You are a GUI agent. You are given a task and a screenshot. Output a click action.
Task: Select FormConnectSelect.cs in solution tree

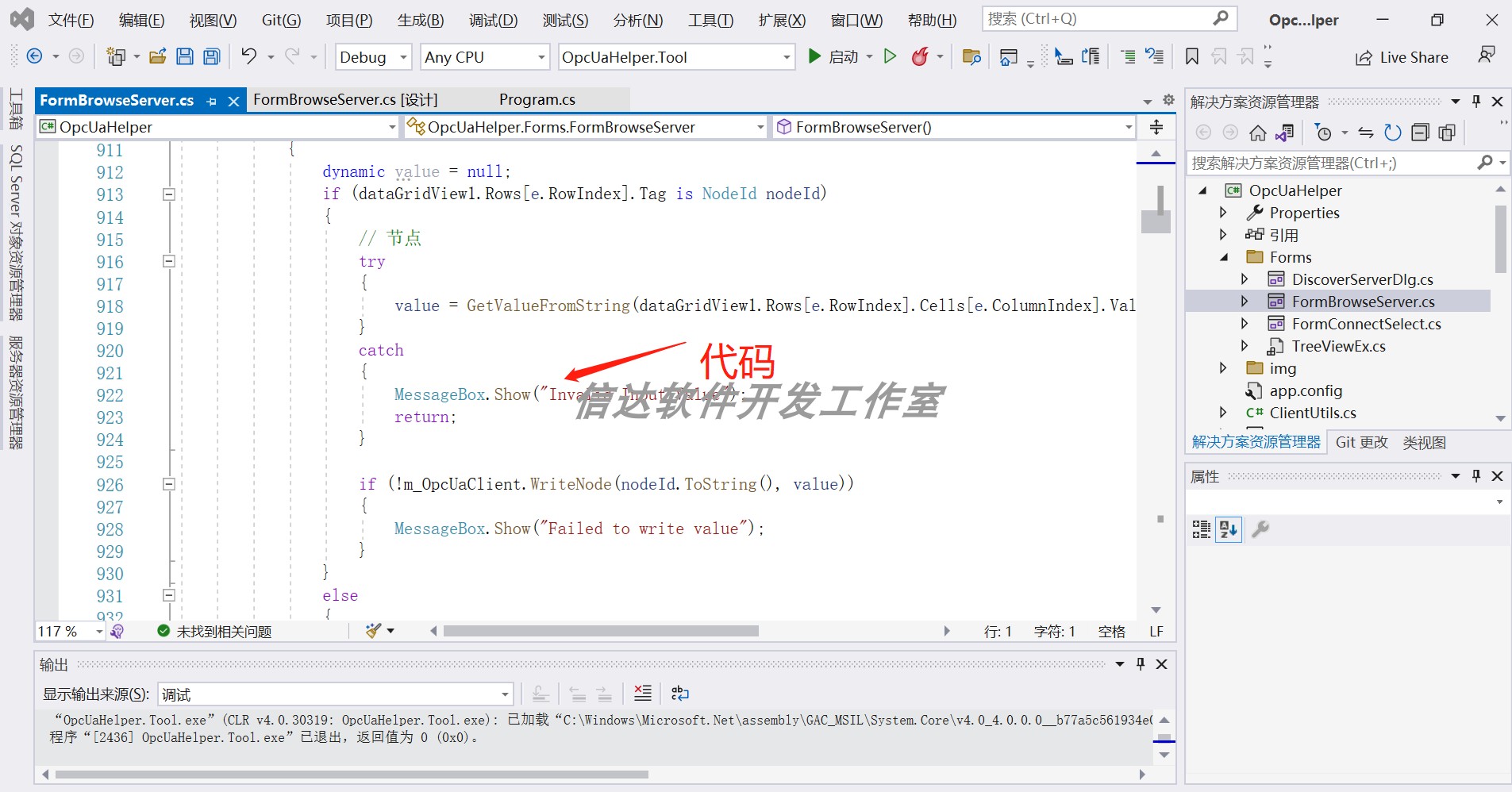click(x=1366, y=324)
